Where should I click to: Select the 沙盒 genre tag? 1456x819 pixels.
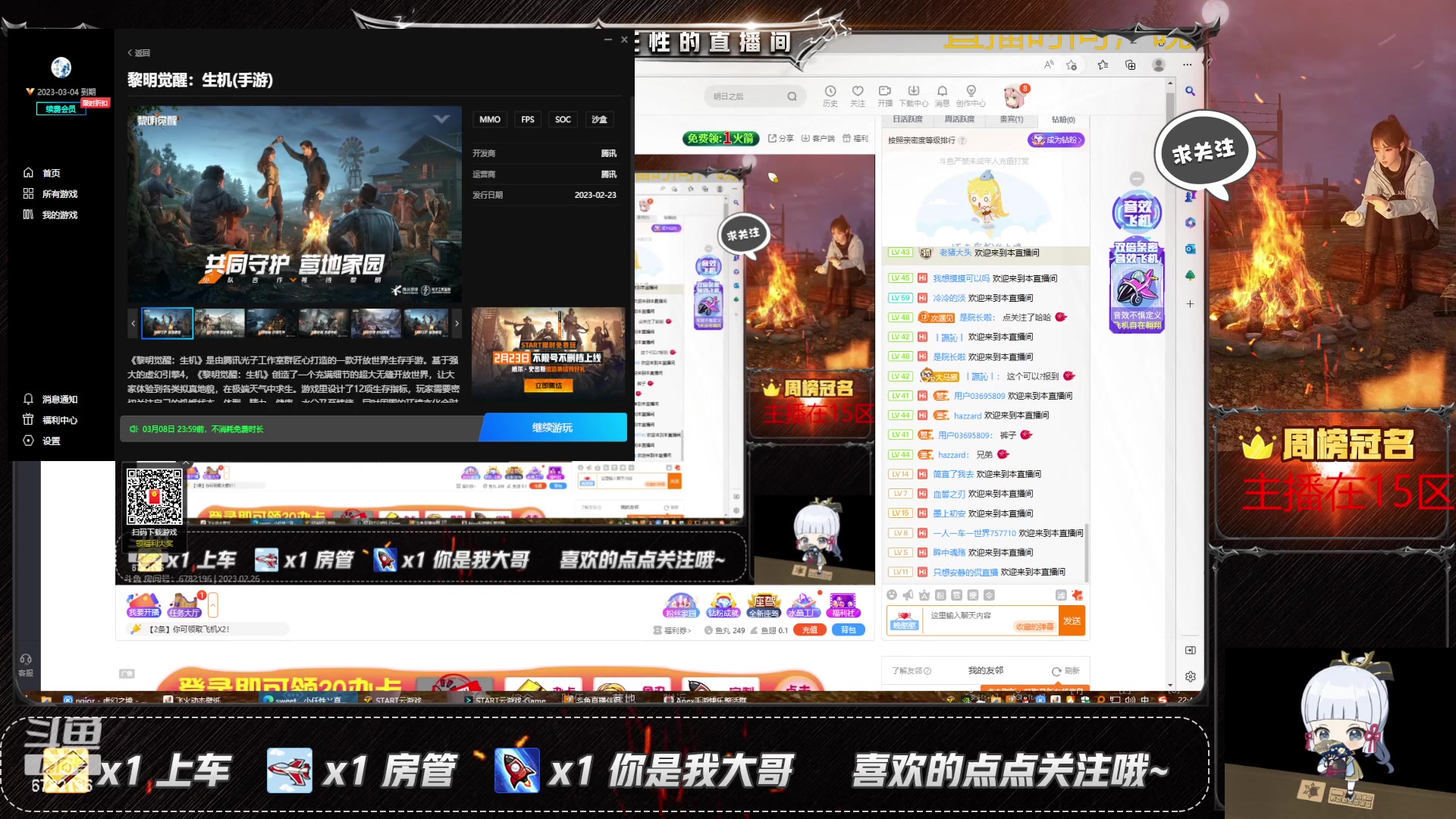(x=599, y=120)
